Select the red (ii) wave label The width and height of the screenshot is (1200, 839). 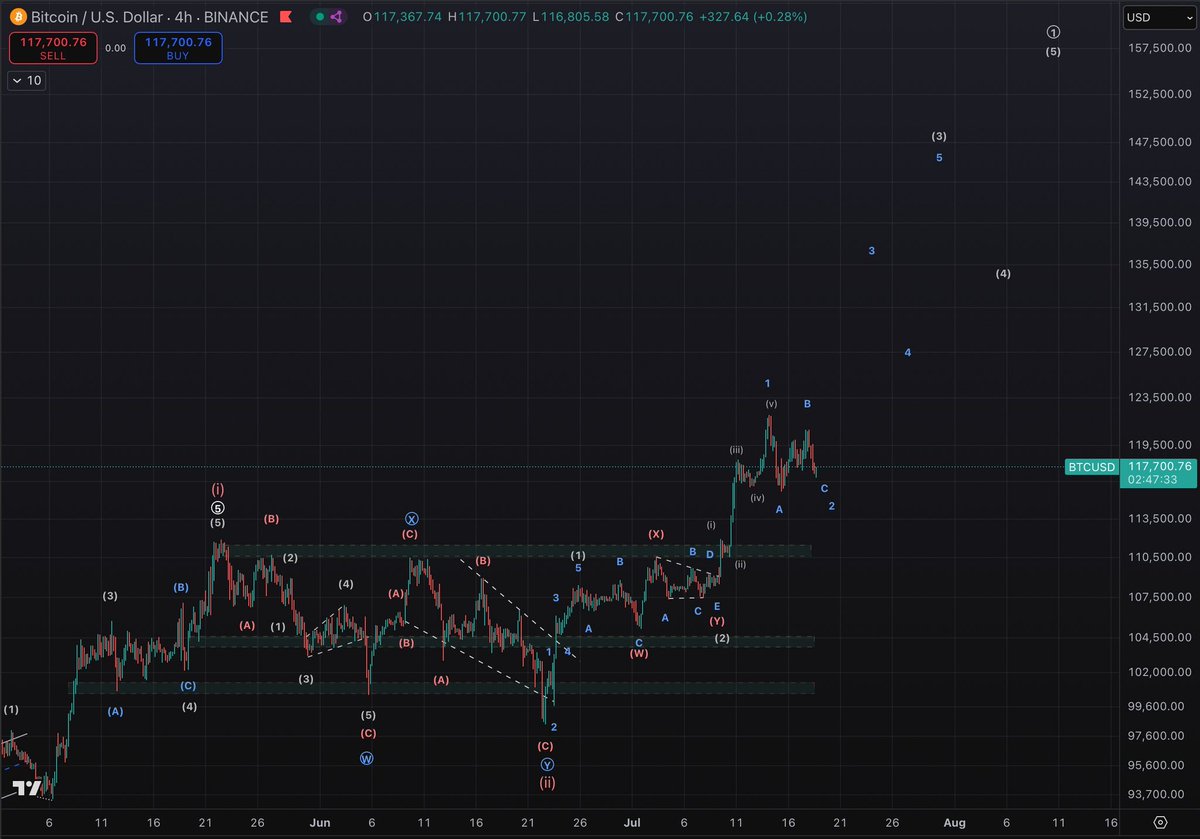click(547, 783)
